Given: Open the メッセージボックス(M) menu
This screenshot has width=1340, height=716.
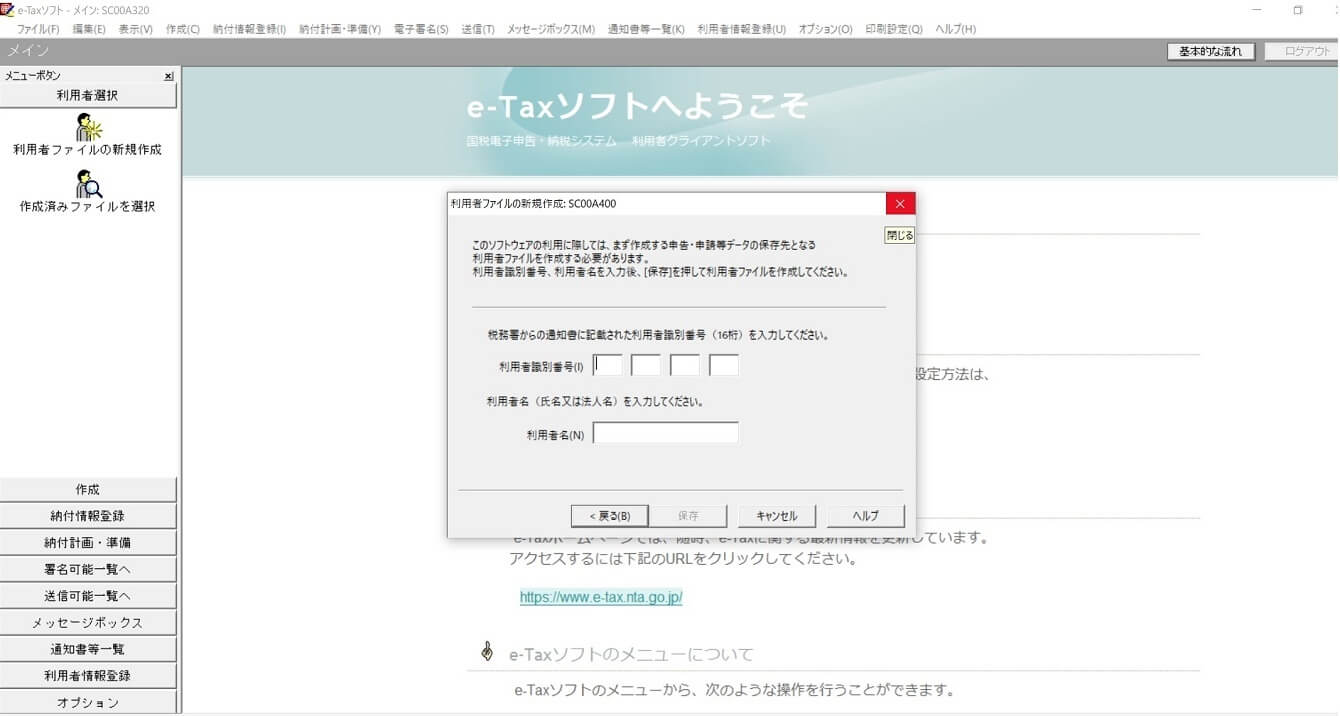Looking at the screenshot, I should (x=551, y=29).
